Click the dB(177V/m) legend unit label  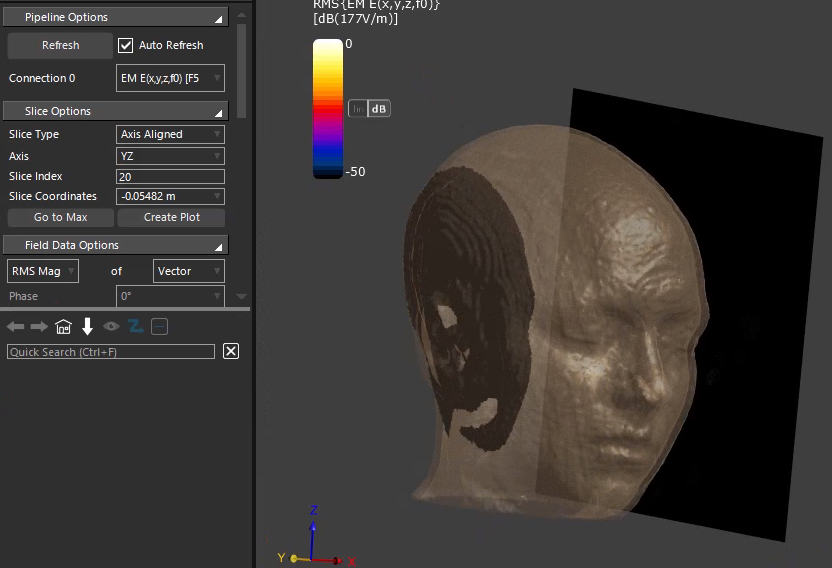tap(355, 19)
